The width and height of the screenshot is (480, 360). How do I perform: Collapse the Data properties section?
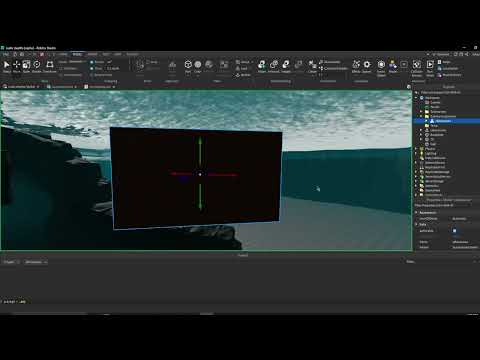(x=416, y=224)
